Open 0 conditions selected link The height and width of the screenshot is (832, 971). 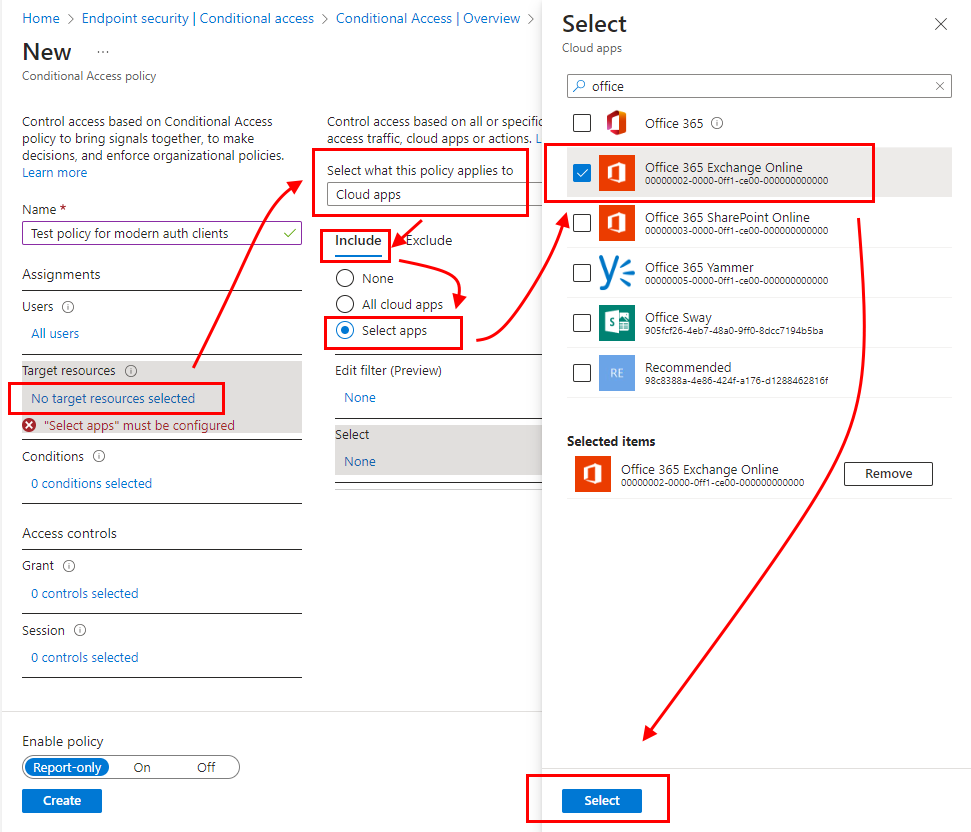(91, 483)
